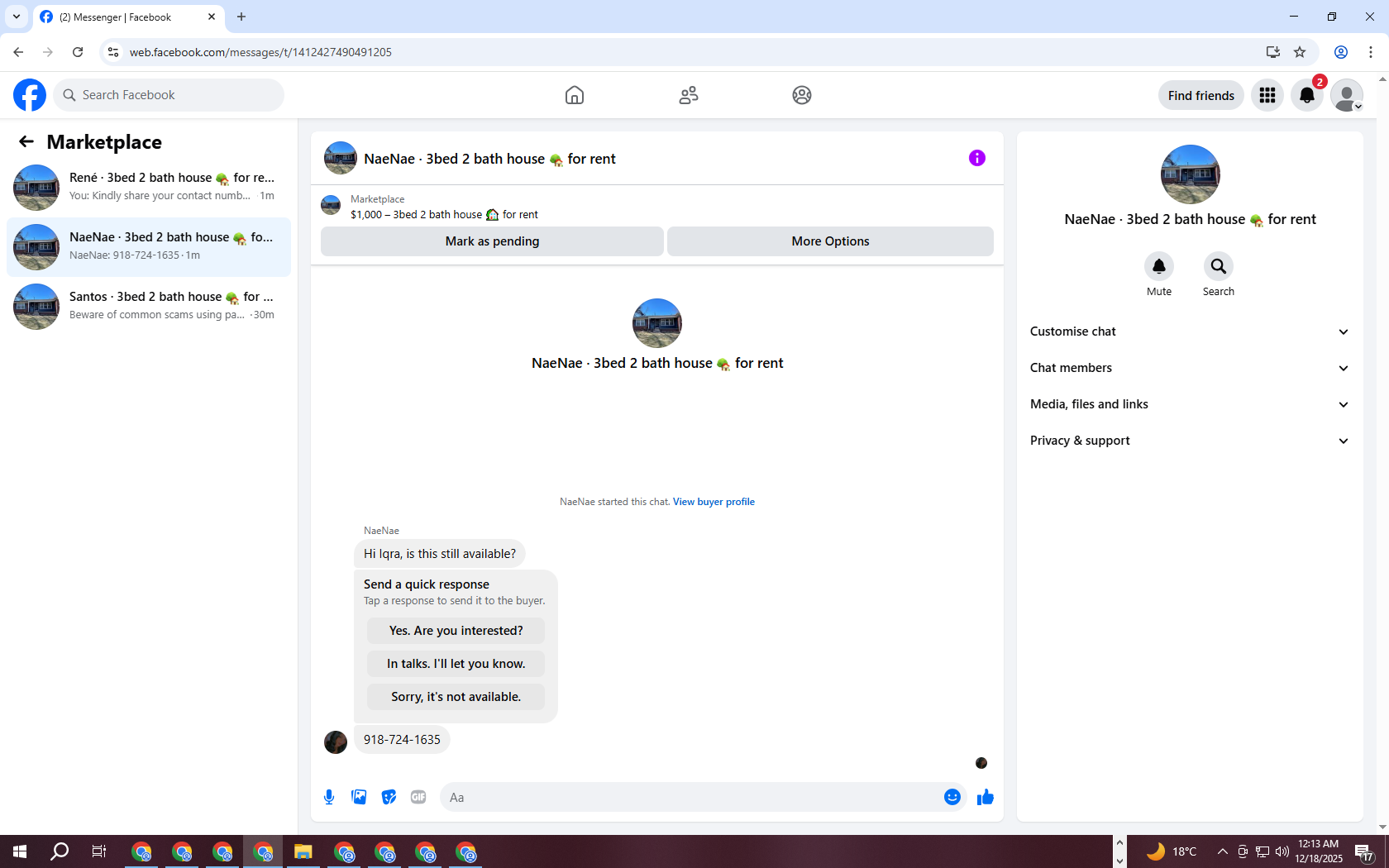This screenshot has width=1389, height=868.
Task: Choose a sticker icon in composer
Action: tap(389, 797)
